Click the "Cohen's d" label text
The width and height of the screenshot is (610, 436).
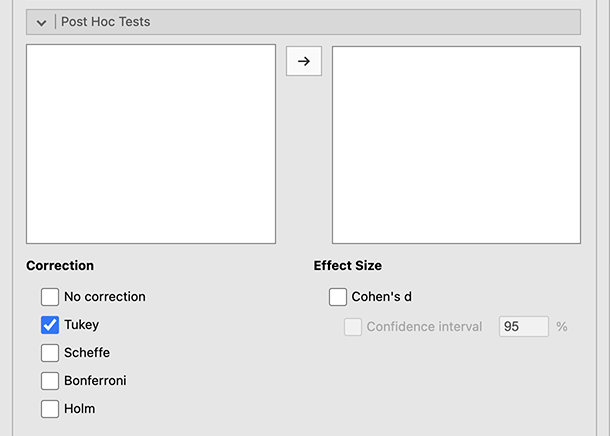pos(382,297)
